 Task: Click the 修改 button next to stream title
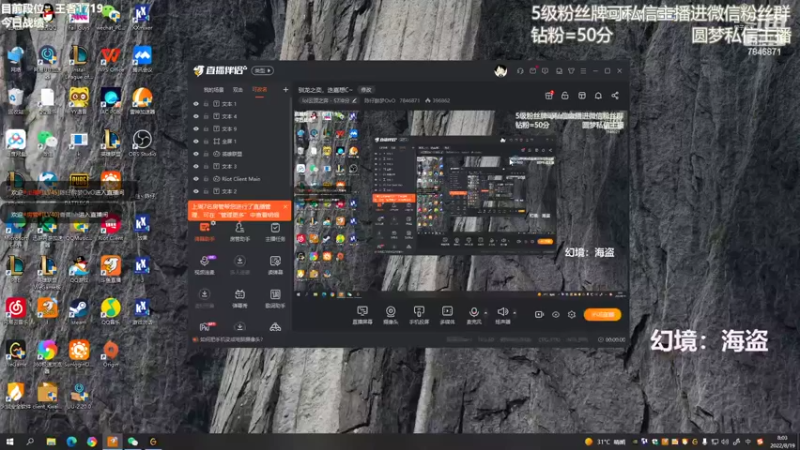tap(366, 90)
